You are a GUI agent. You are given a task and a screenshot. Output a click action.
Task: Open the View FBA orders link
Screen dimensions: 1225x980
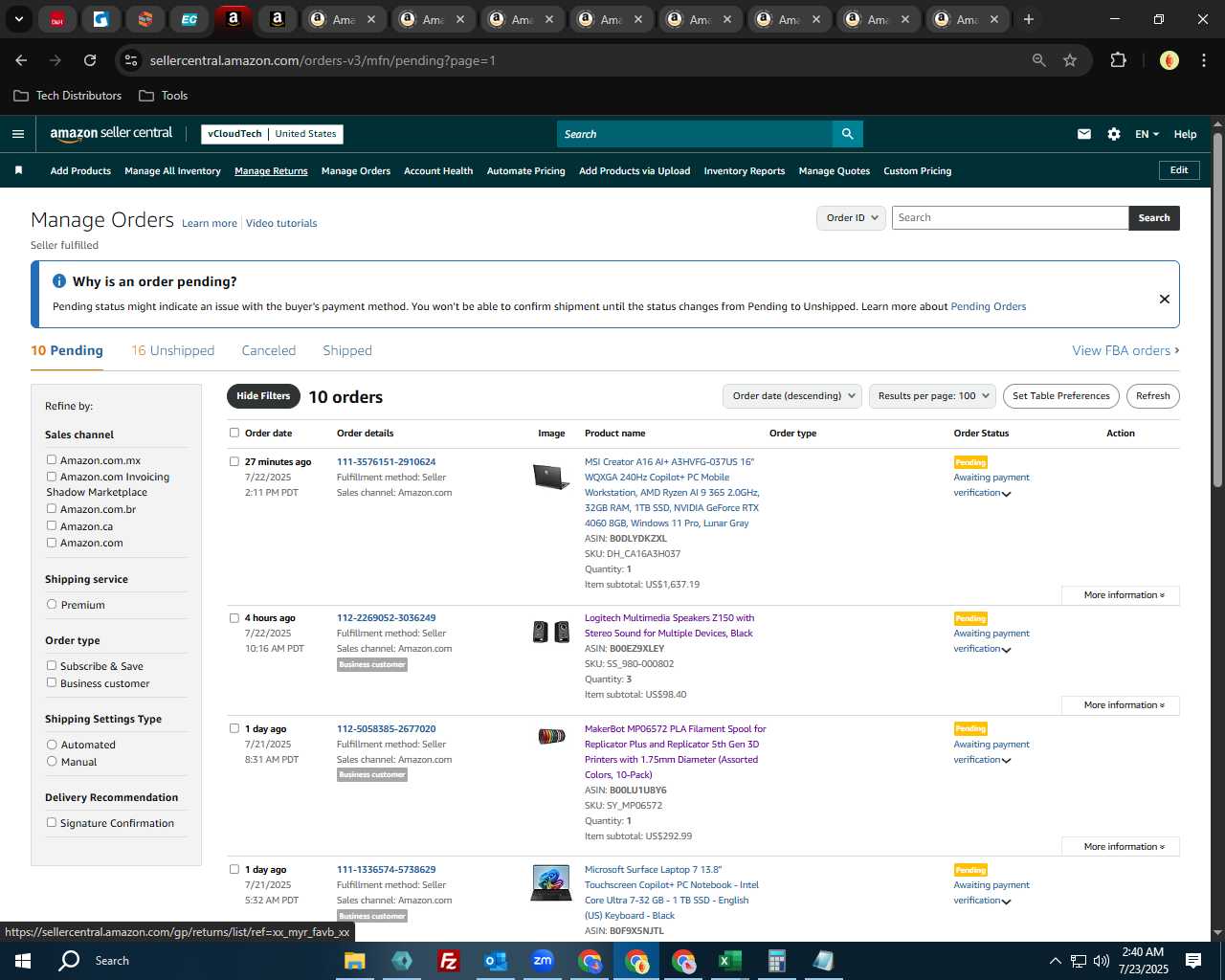pos(1125,350)
